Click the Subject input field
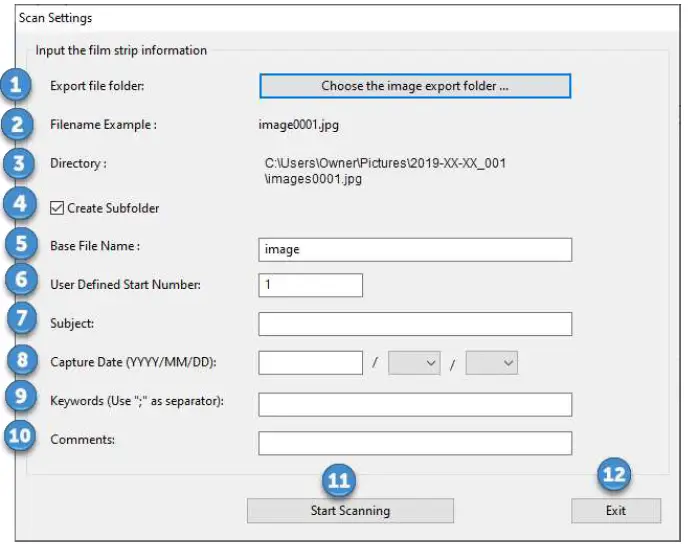The width and height of the screenshot is (688, 547). [415, 324]
